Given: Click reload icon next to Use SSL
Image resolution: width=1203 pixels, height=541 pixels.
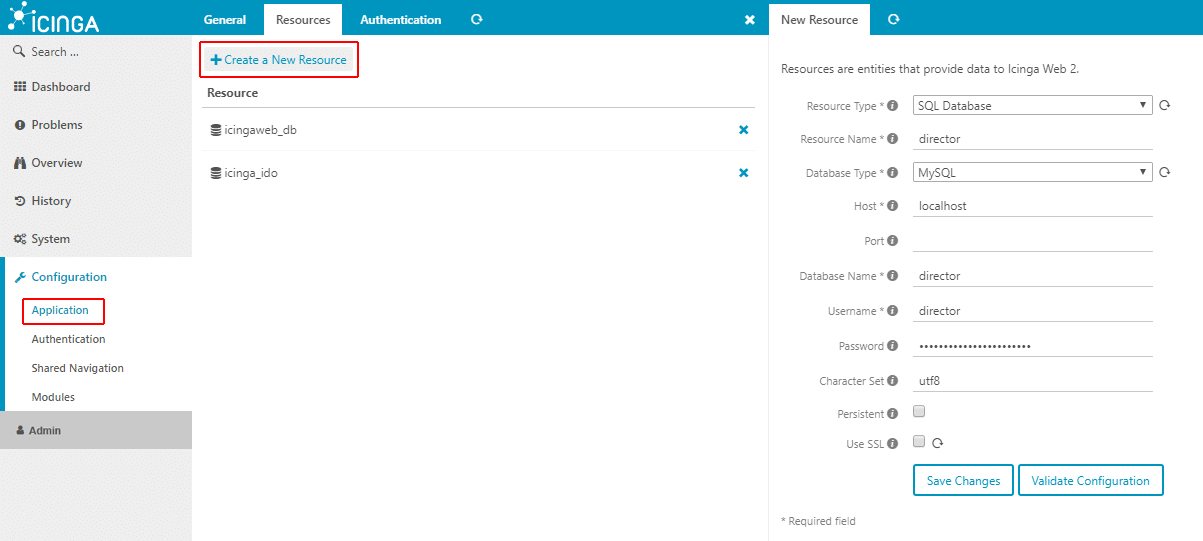Looking at the screenshot, I should 938,443.
